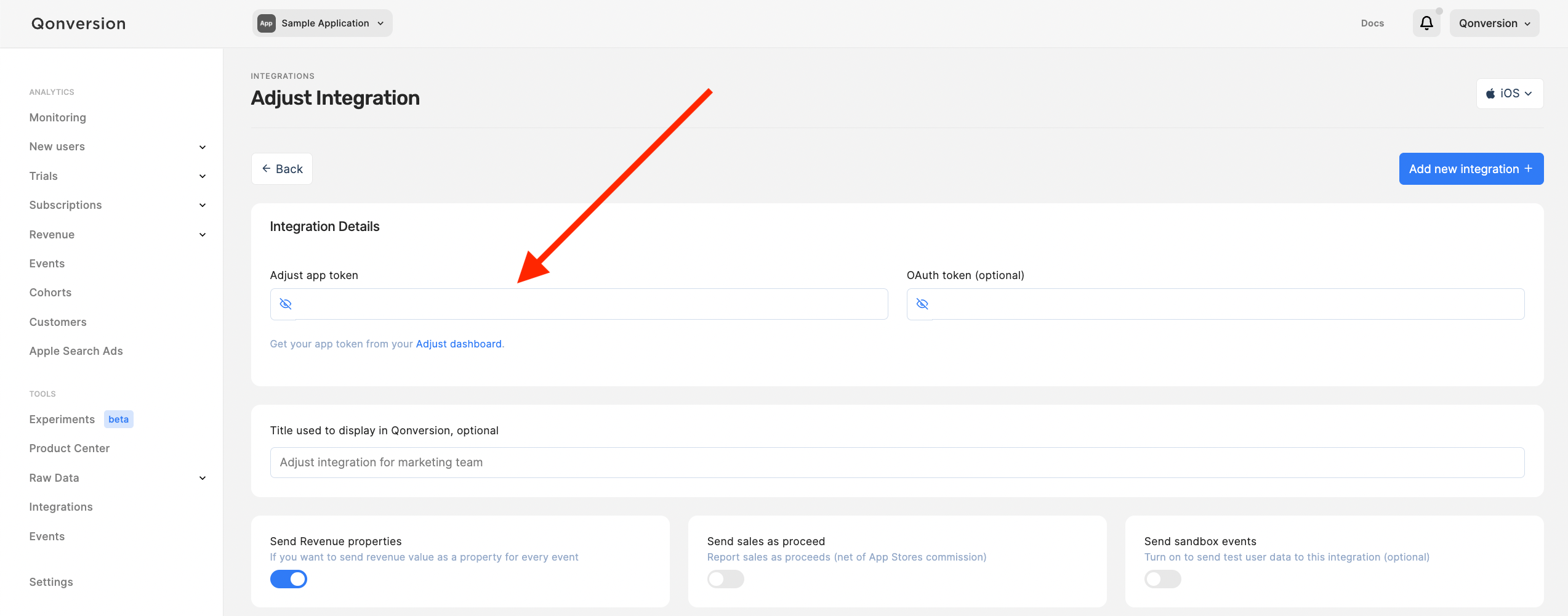Enable Send sandbox events toggle

tap(1163, 579)
